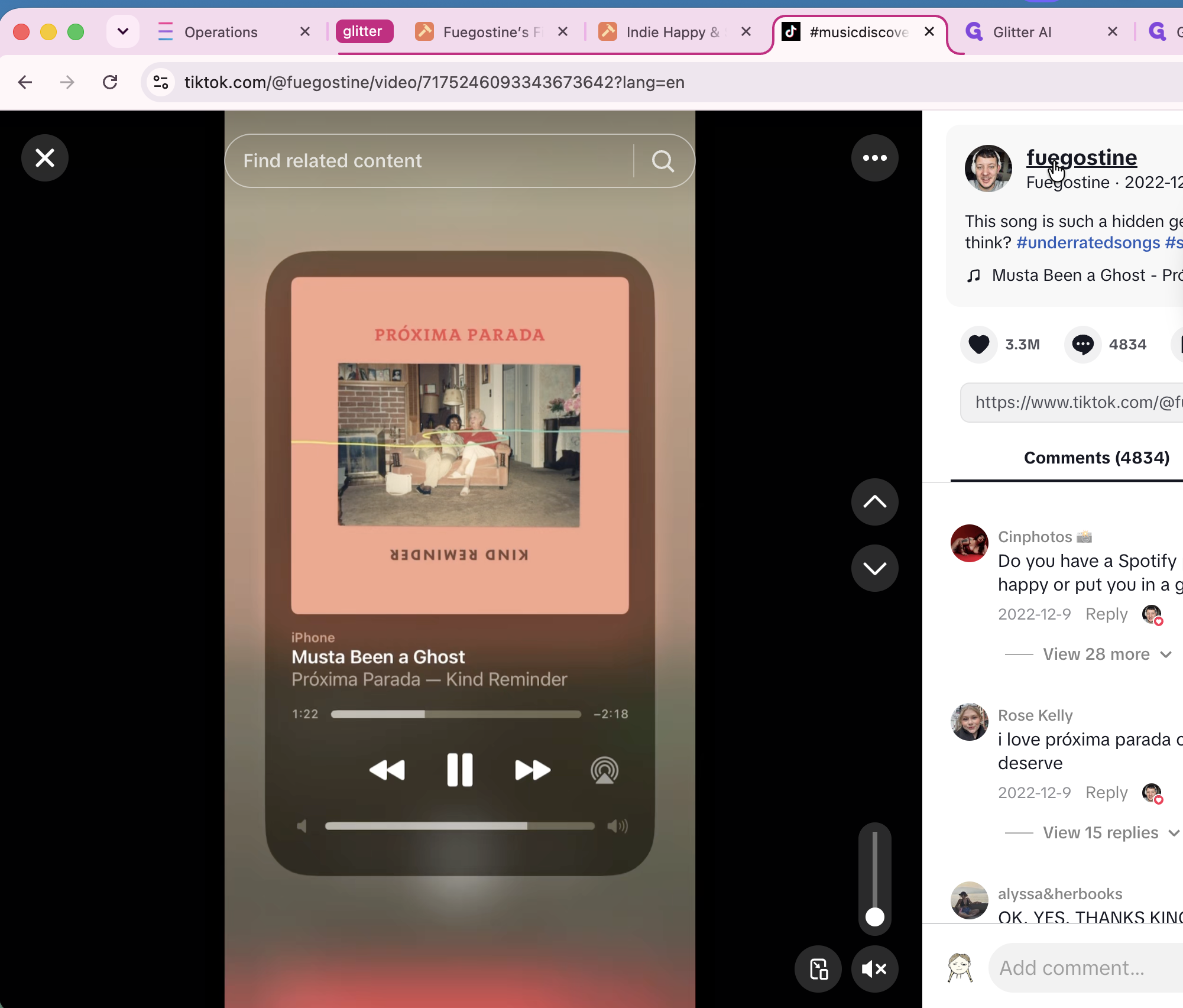View site information icon in address bar
1183x1008 pixels.
(161, 82)
